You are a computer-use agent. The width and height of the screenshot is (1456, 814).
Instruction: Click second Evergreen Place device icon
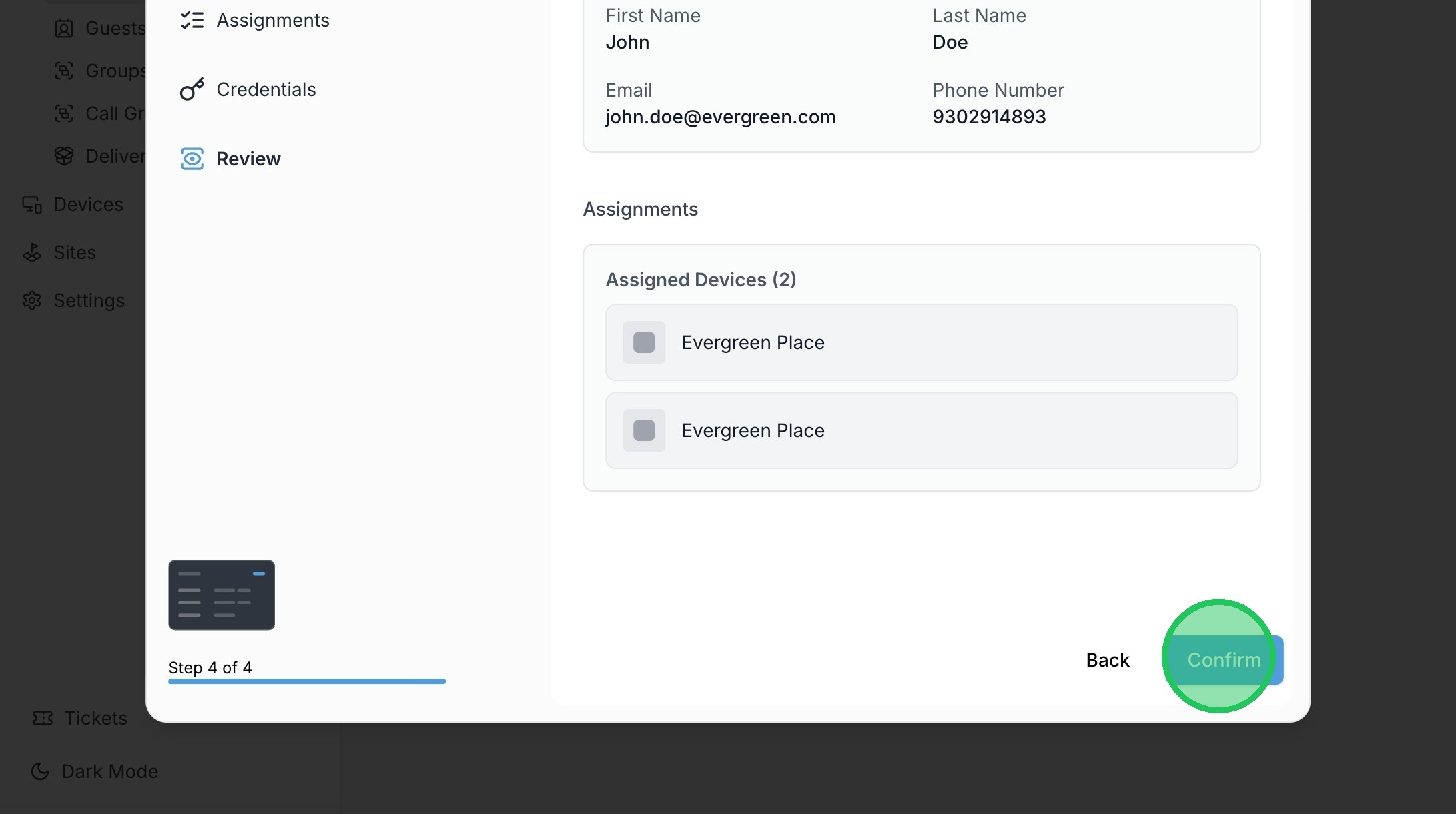click(644, 430)
